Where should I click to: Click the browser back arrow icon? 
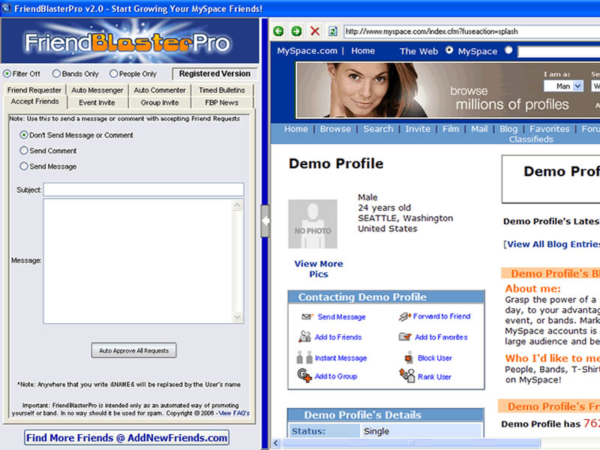(279, 31)
